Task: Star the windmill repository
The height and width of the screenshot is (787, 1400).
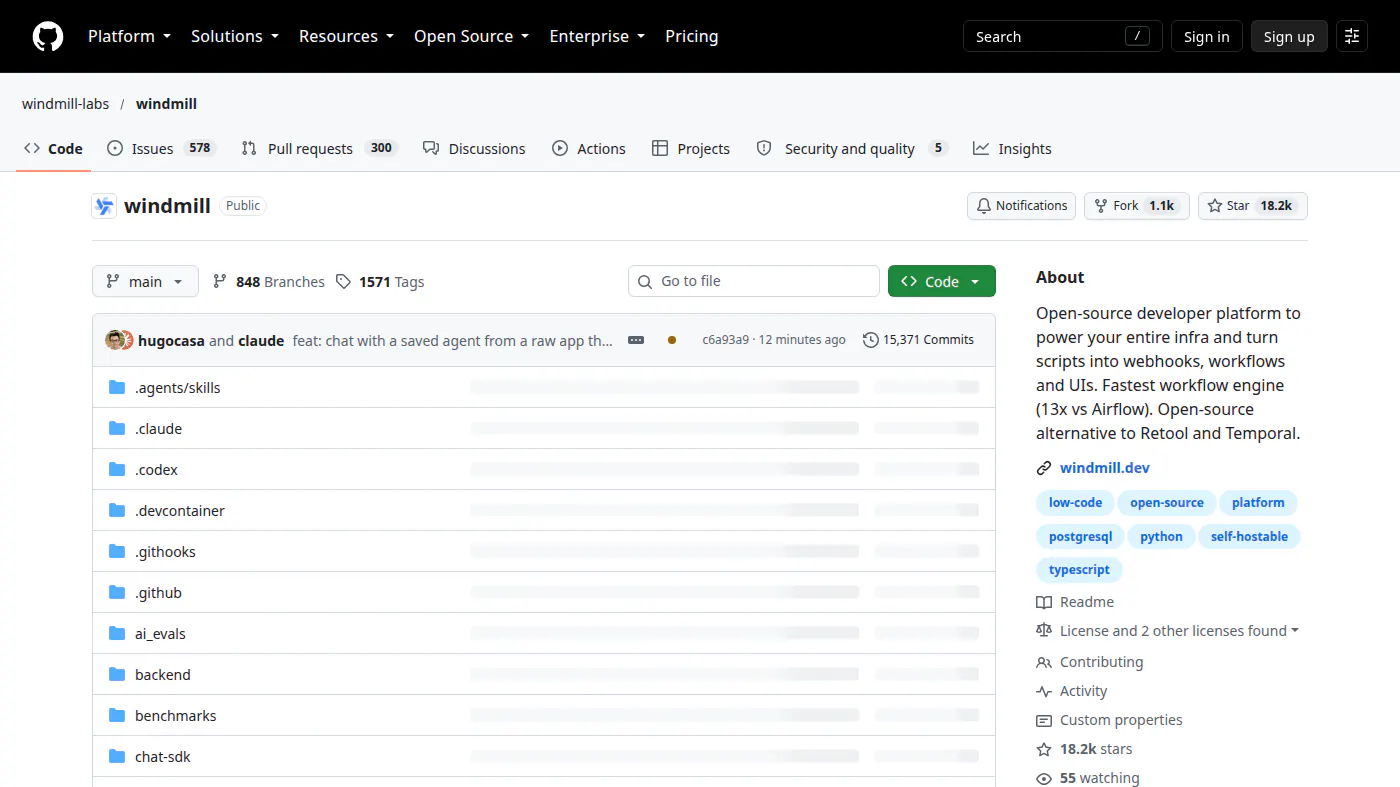Action: [x=1252, y=206]
